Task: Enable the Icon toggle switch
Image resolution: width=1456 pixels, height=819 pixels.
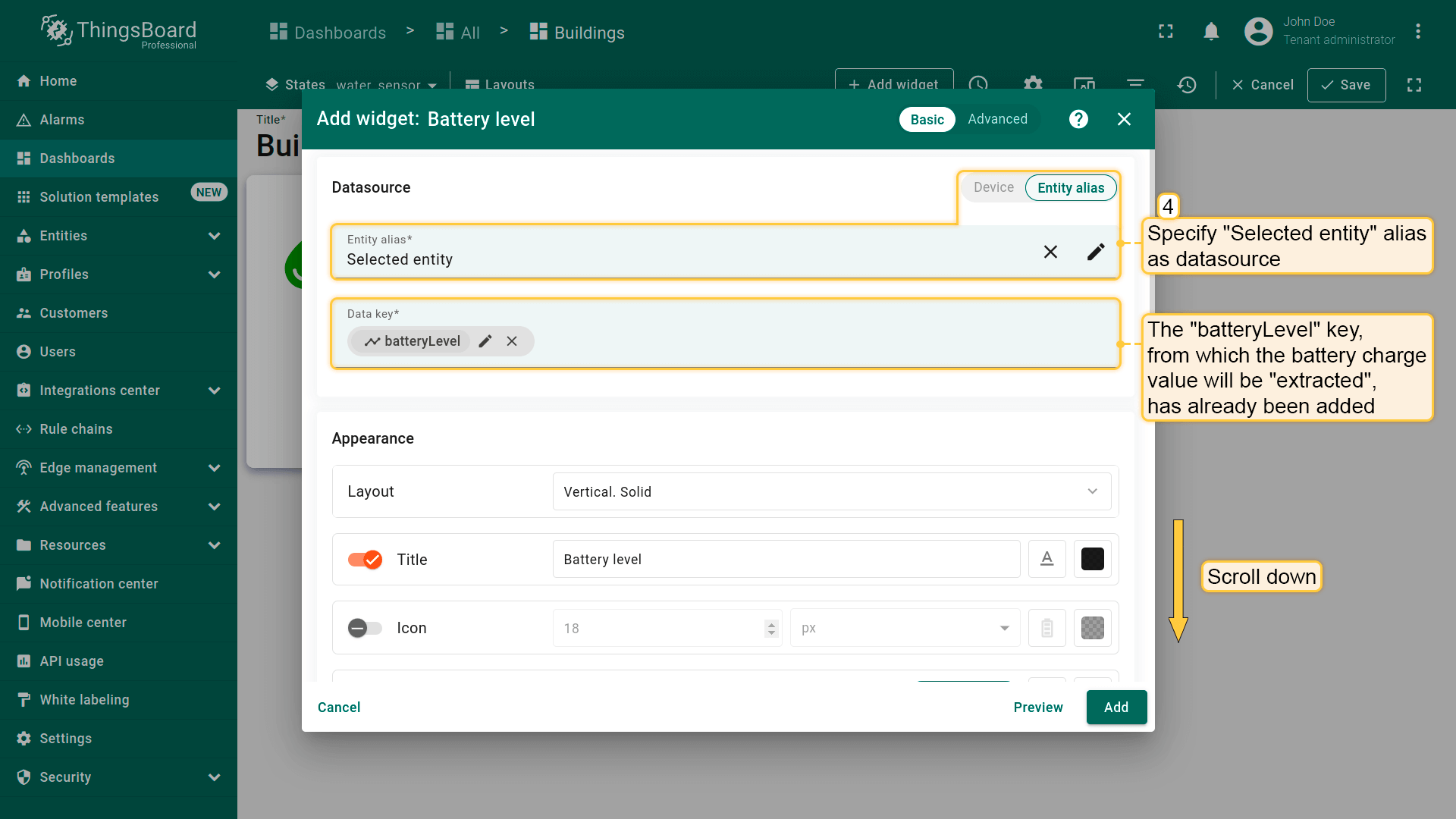Action: tap(365, 628)
